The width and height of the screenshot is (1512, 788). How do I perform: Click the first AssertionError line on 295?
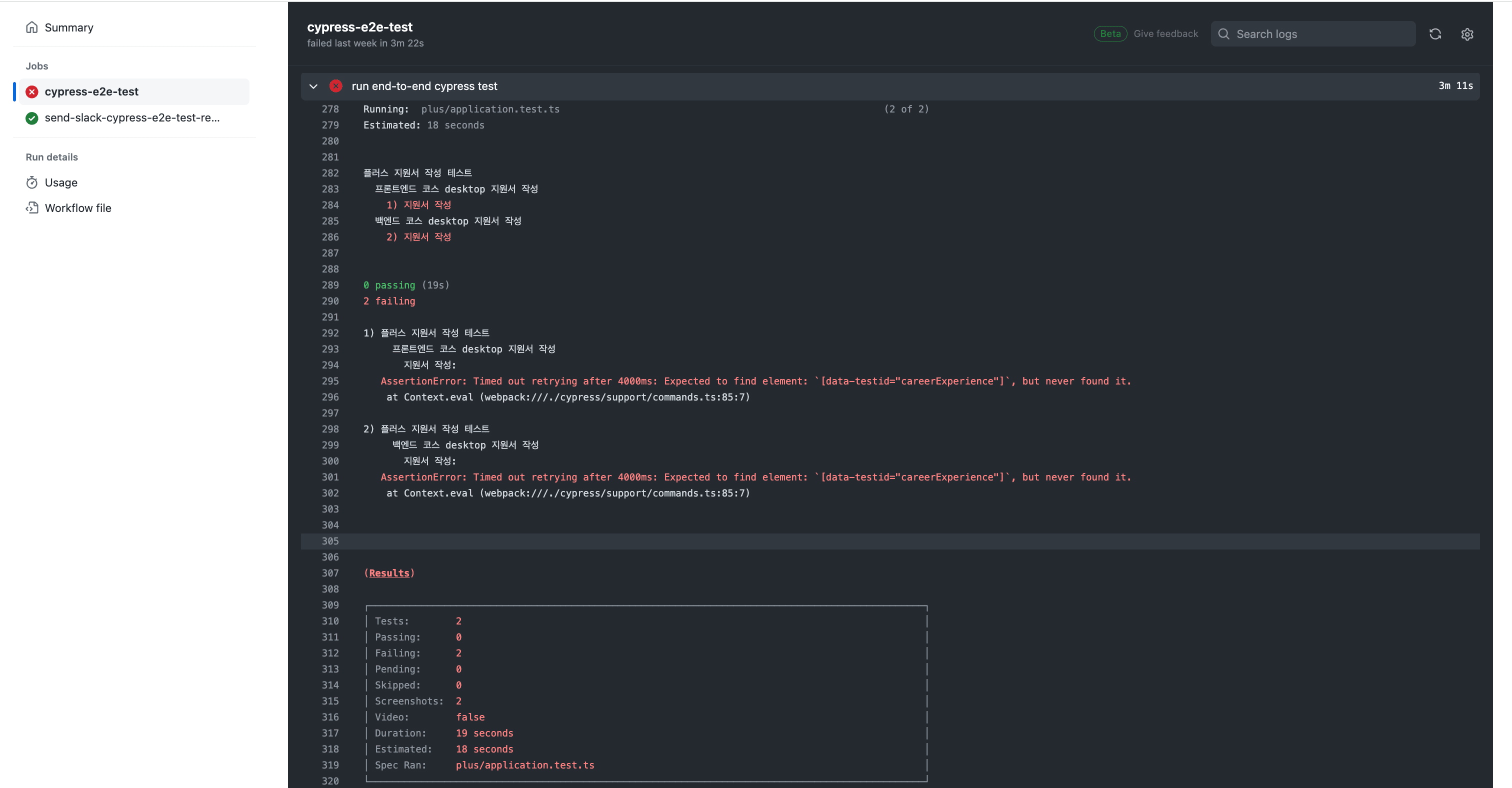click(x=755, y=381)
